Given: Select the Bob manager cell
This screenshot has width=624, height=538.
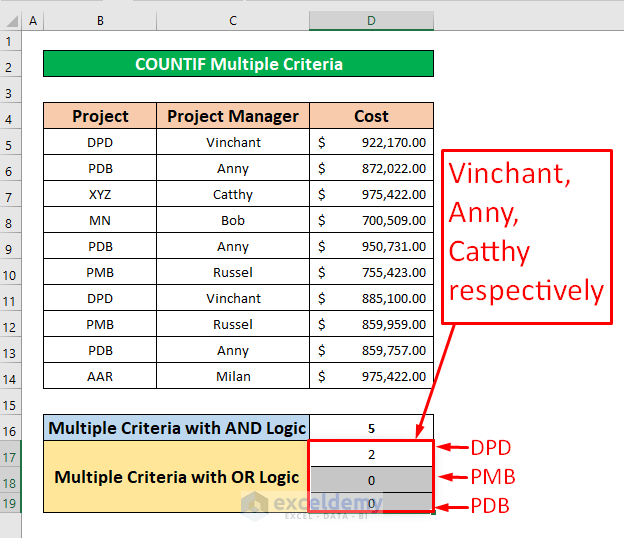Looking at the screenshot, I should tap(233, 220).
